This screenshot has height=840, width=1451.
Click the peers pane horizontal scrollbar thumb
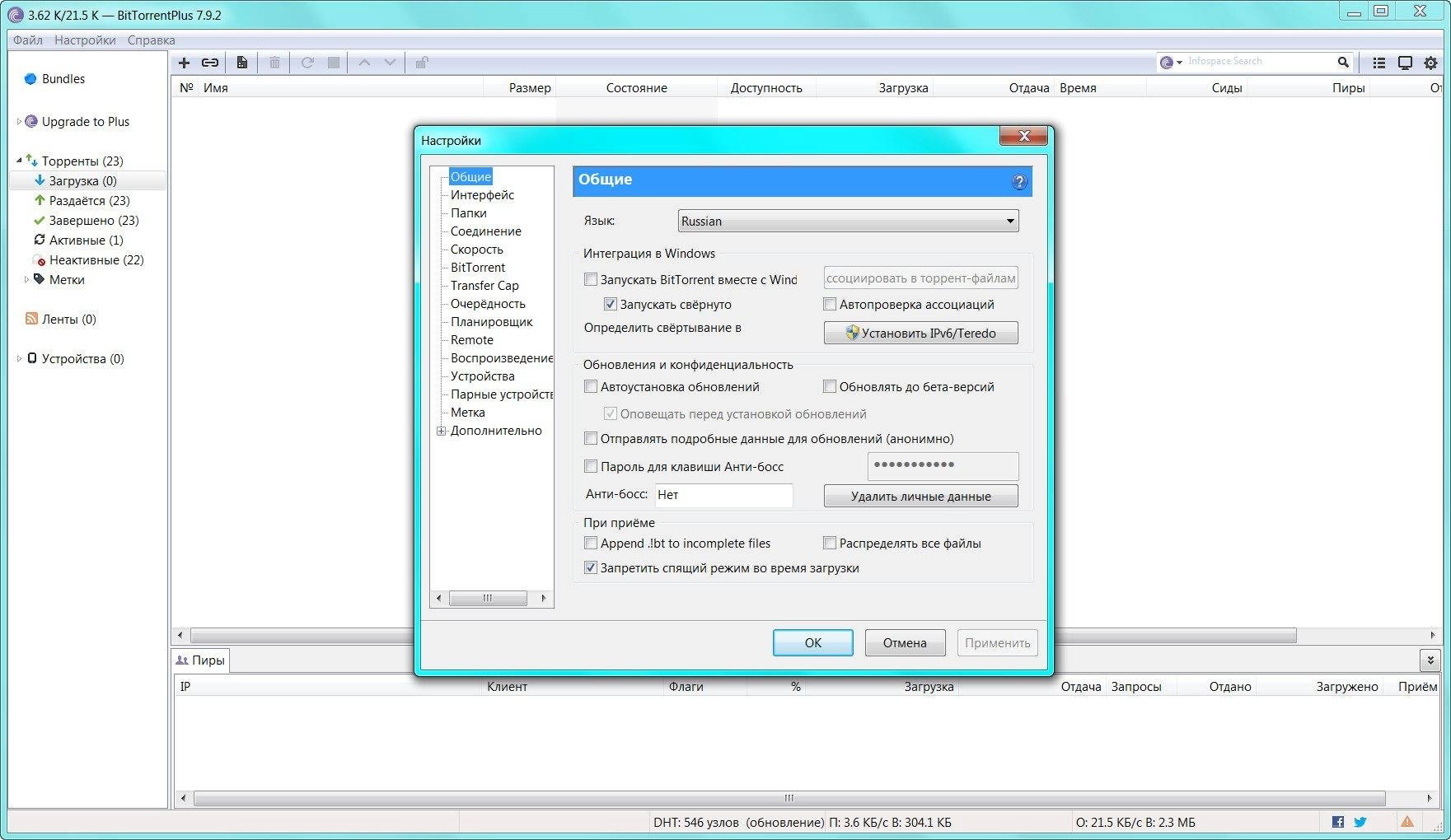789,798
